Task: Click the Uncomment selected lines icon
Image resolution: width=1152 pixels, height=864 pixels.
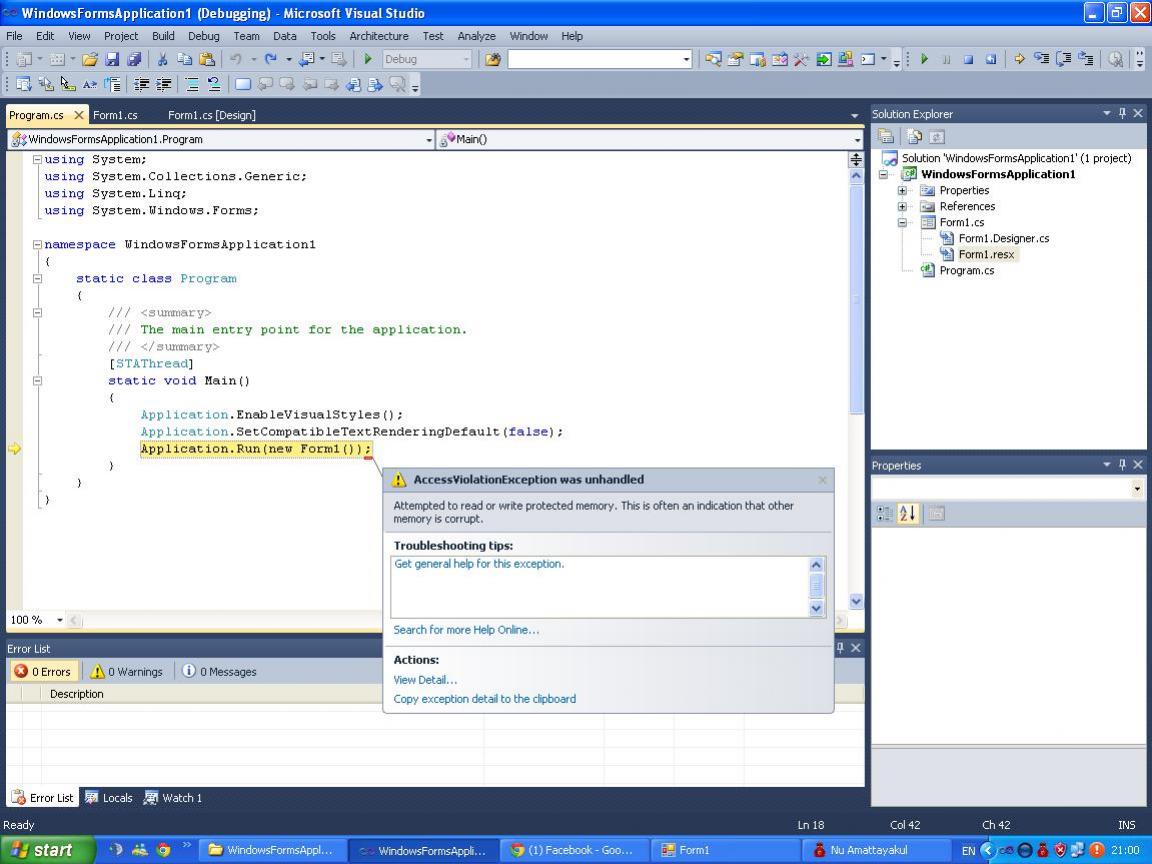Action: pyautogui.click(x=214, y=84)
